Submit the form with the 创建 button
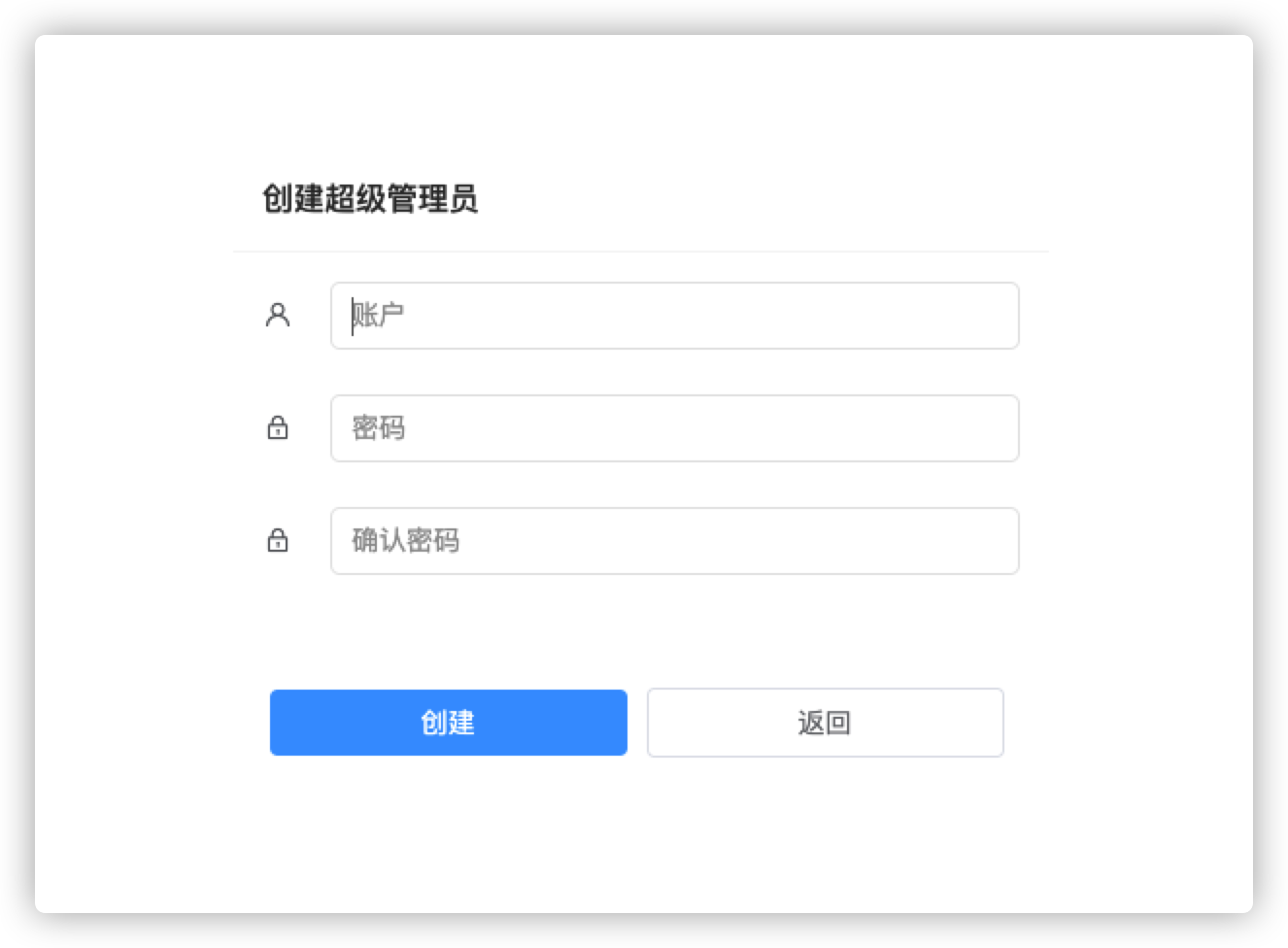This screenshot has height=948, width=1288. point(449,723)
